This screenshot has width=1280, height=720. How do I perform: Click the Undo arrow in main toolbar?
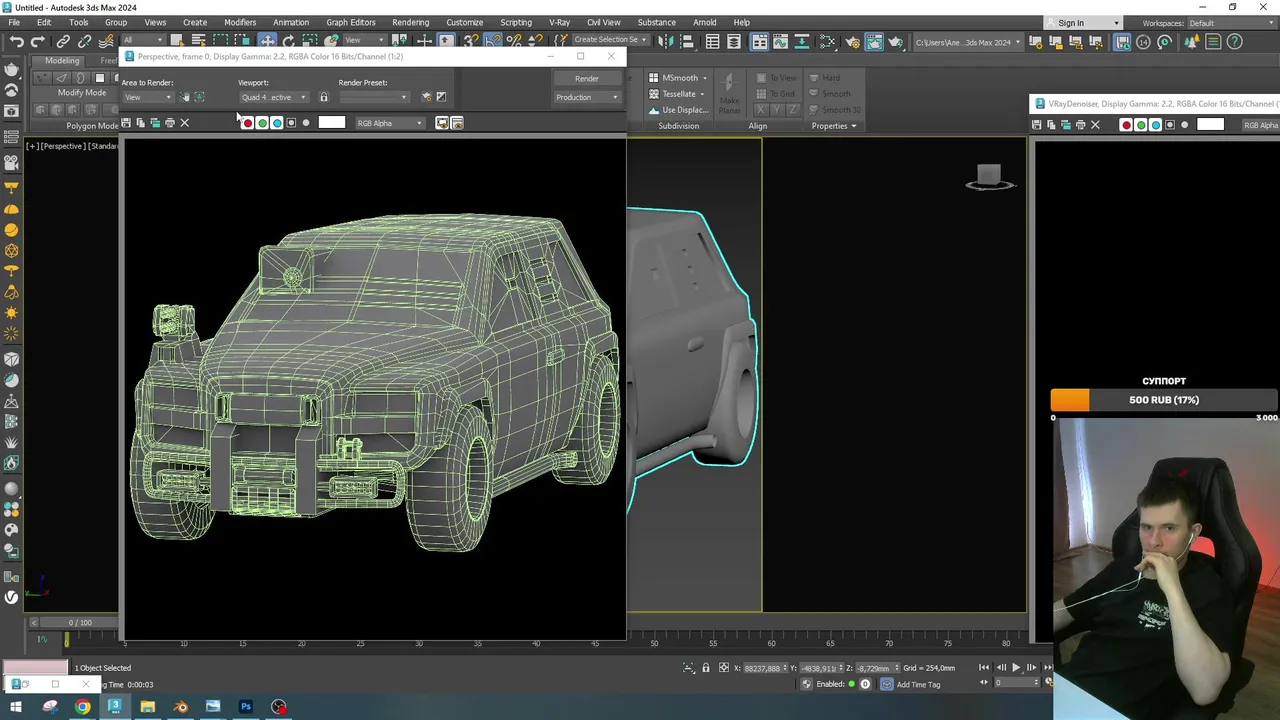17,41
